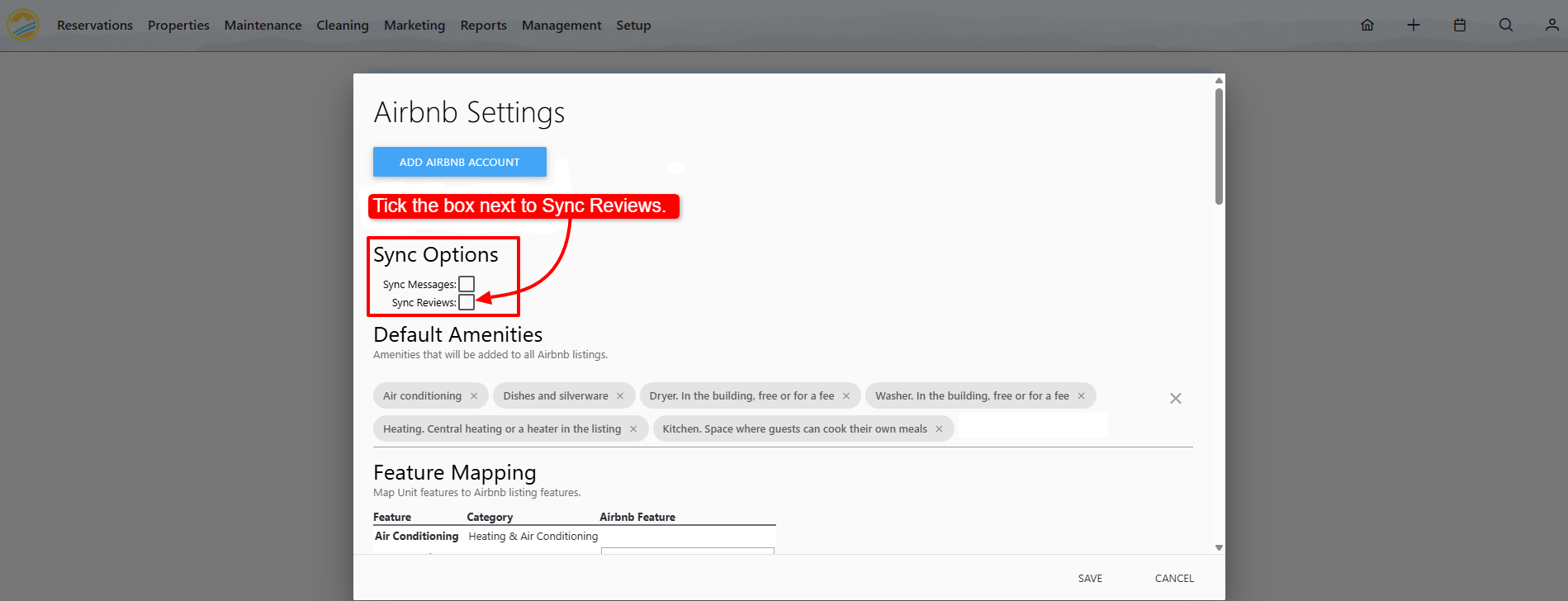Open the Cleaning menu
This screenshot has width=1568, height=601.
[343, 26]
